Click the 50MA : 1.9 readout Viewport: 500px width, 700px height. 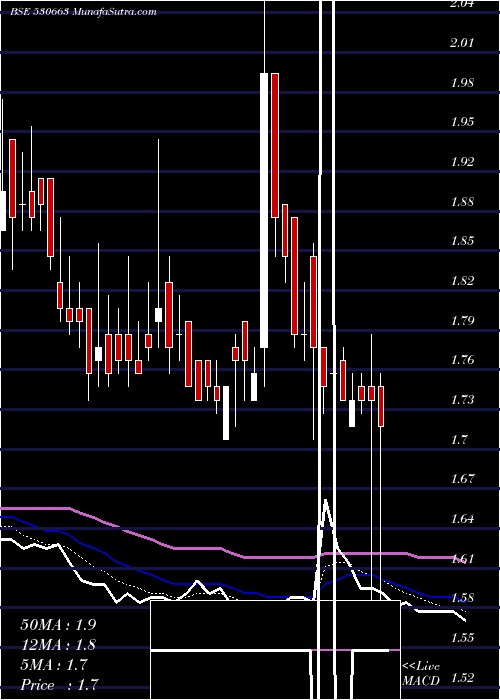click(58, 625)
